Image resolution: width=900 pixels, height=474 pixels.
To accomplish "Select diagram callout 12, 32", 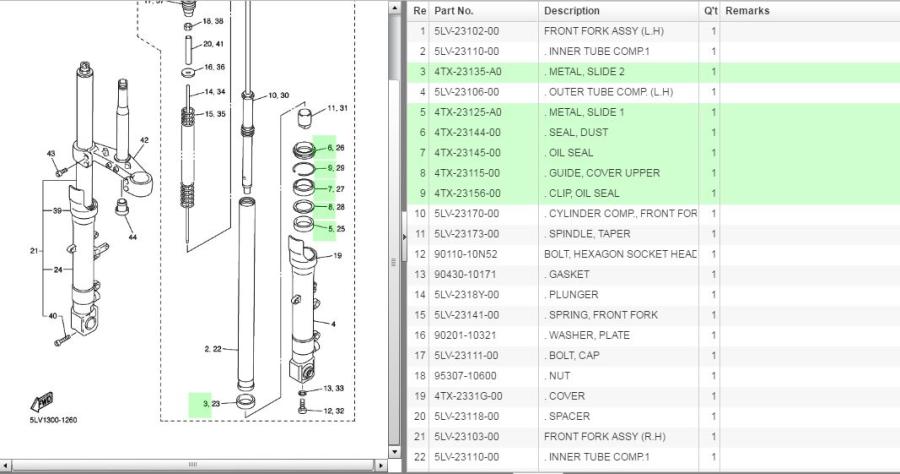I will [333, 411].
